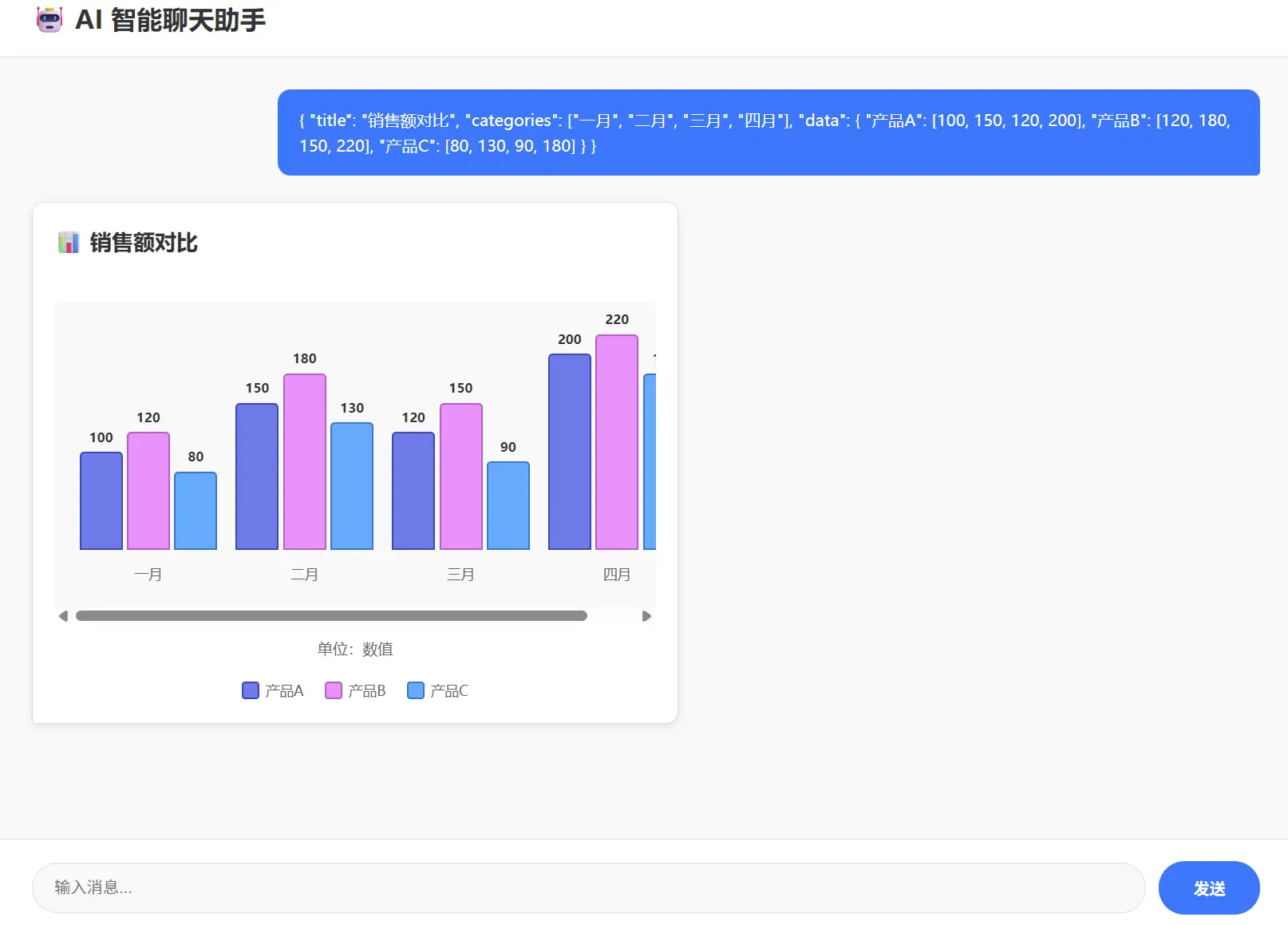This screenshot has height=925, width=1288.
Task: Select the 产品C bar labeled 90
Action: 508,506
